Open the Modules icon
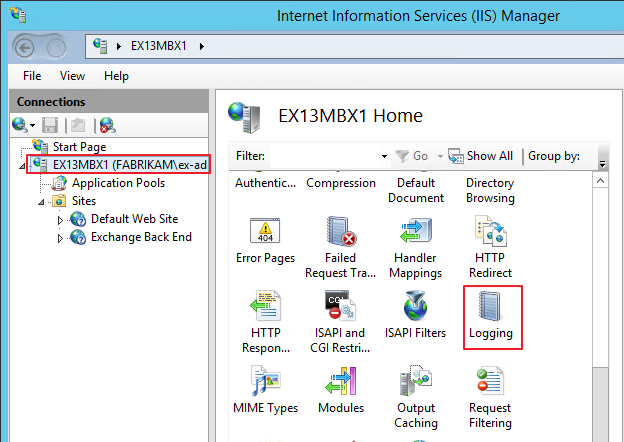The width and height of the screenshot is (624, 442). pos(341,381)
